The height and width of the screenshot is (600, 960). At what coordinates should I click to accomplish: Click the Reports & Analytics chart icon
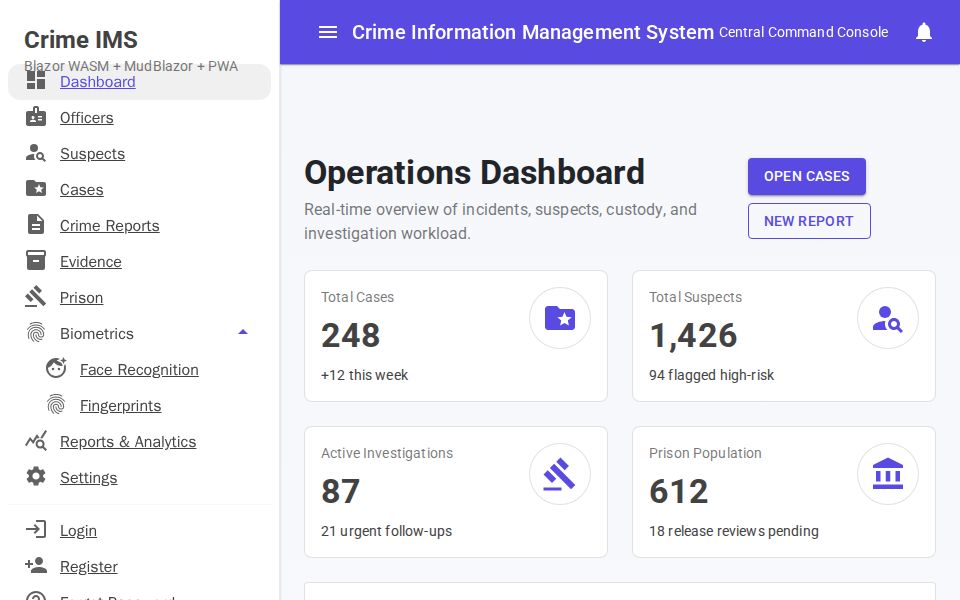coord(36,441)
